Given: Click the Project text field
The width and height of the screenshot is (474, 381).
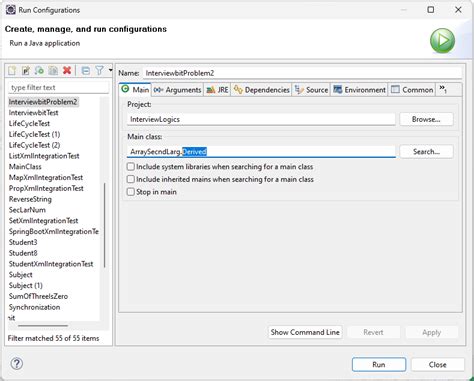Looking at the screenshot, I should coord(261,119).
